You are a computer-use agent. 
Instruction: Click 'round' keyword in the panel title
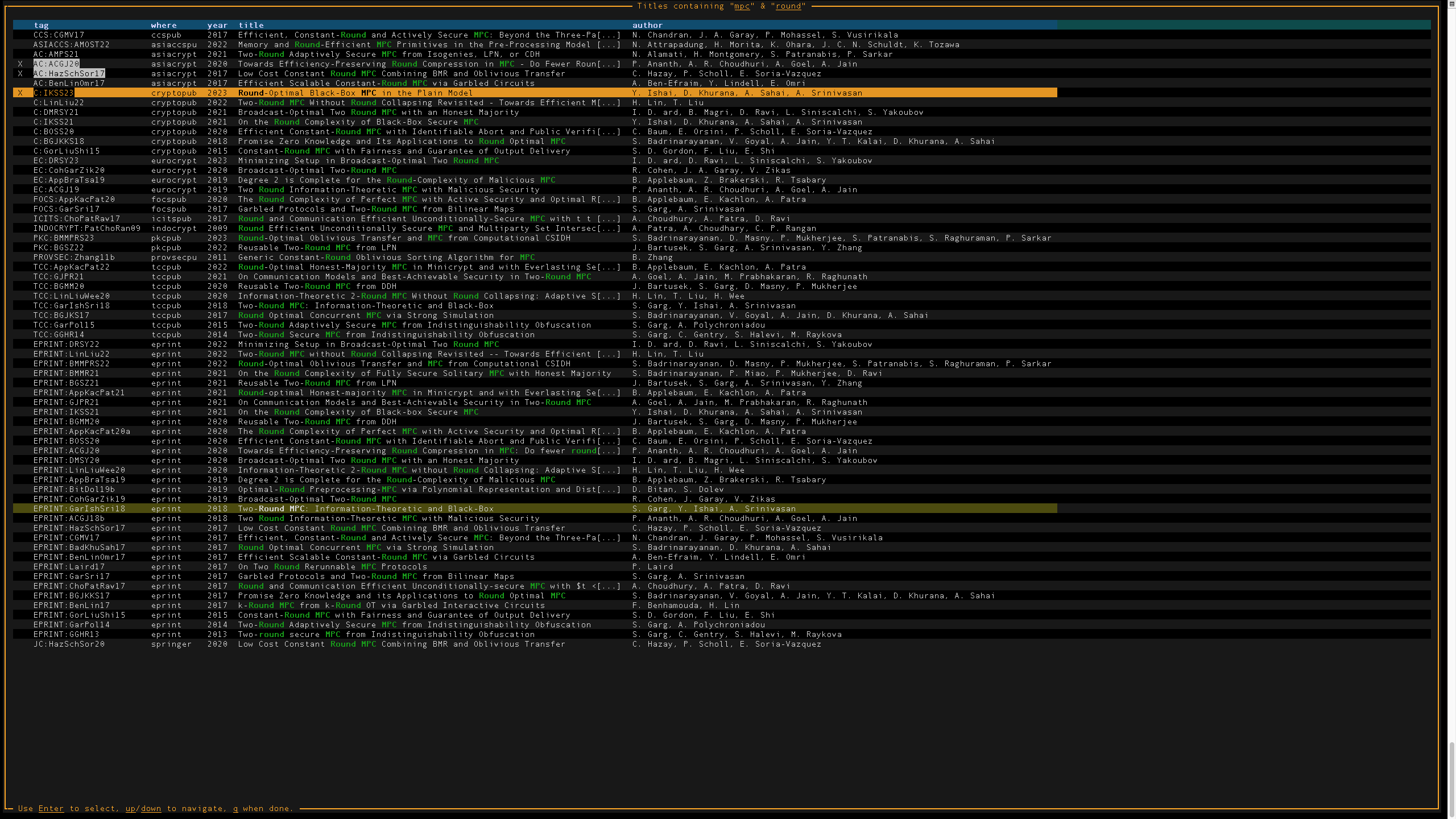tap(788, 6)
